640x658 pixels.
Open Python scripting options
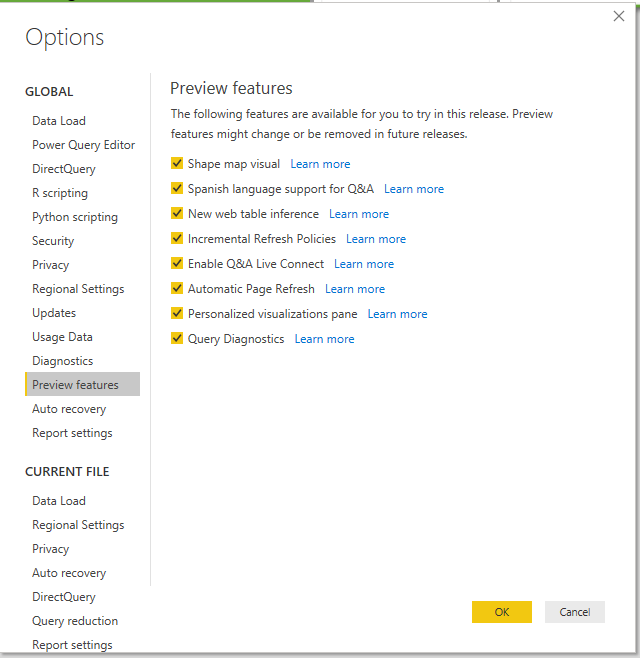tap(75, 217)
